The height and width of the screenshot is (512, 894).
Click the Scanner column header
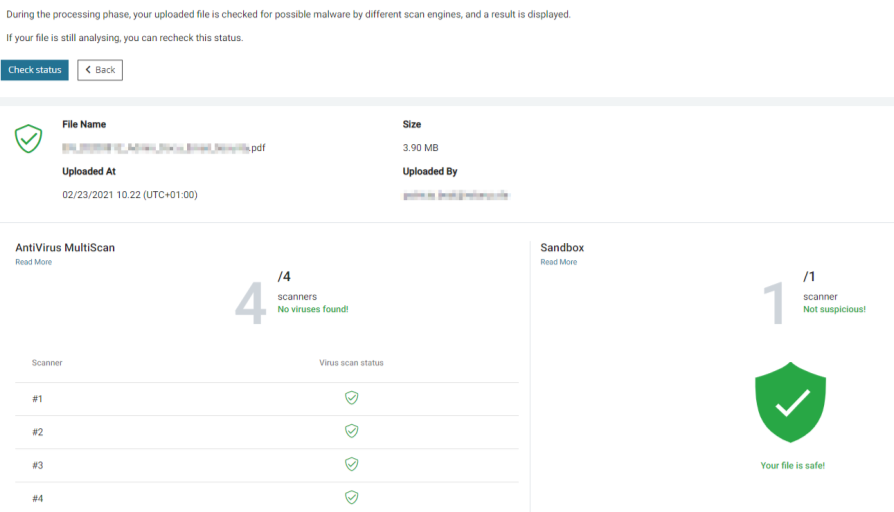pyautogui.click(x=47, y=363)
